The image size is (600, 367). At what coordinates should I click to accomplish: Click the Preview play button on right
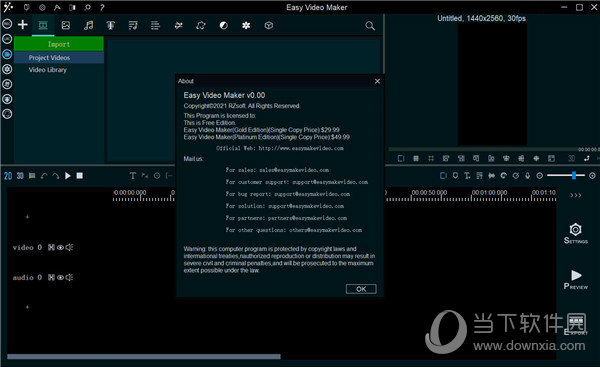point(576,279)
